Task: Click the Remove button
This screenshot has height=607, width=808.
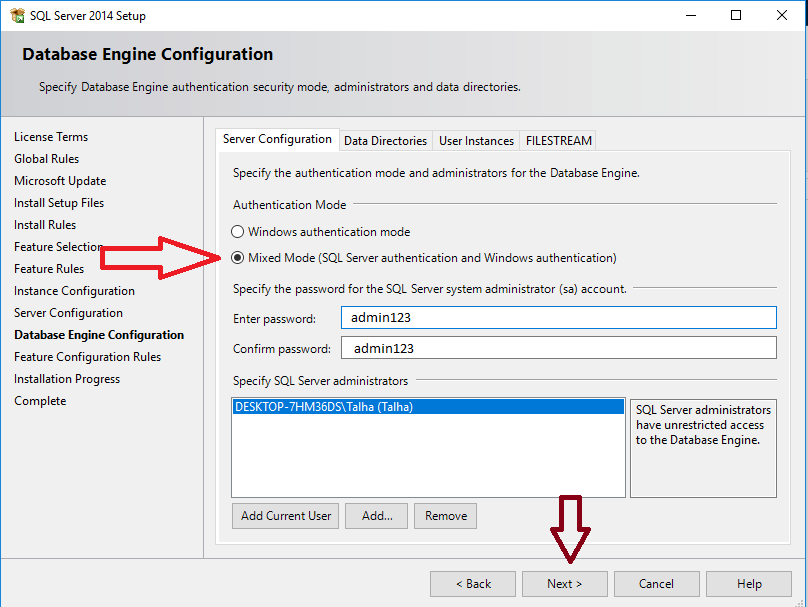Action: coord(446,516)
